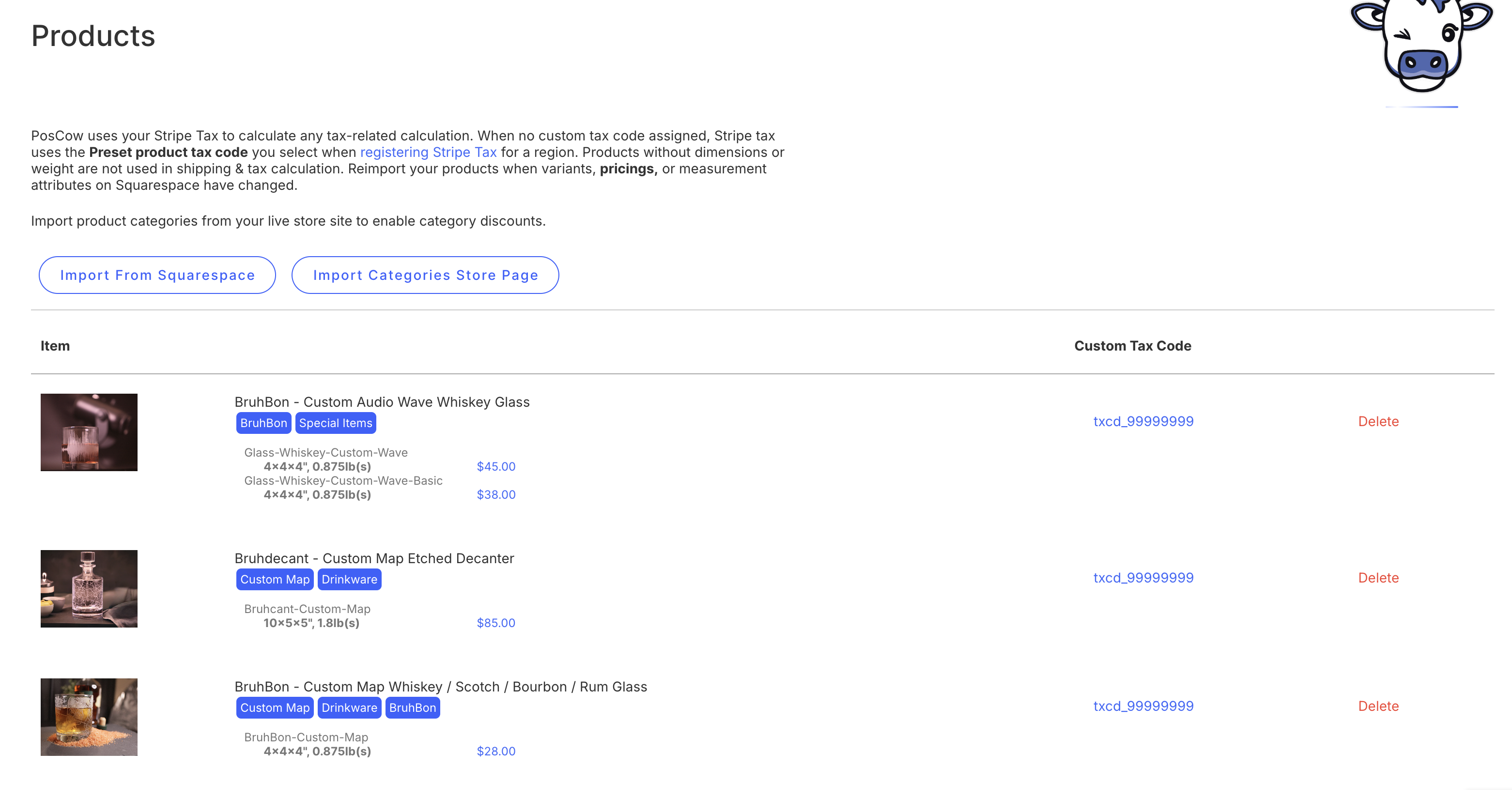Open the registering Stripe Tax link
Viewport: 1512px width, 798px height.
click(x=428, y=153)
